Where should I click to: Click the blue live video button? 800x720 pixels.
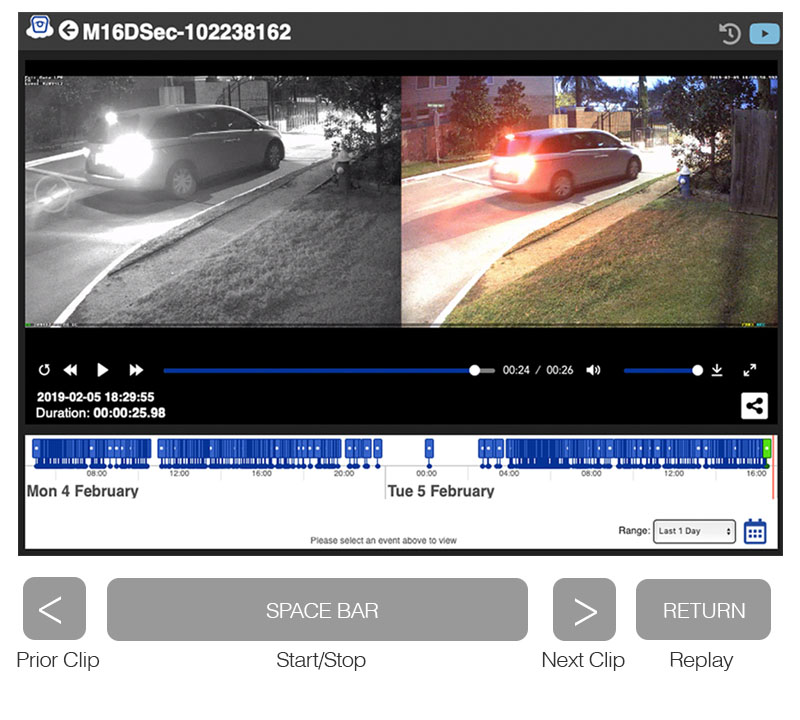point(764,33)
